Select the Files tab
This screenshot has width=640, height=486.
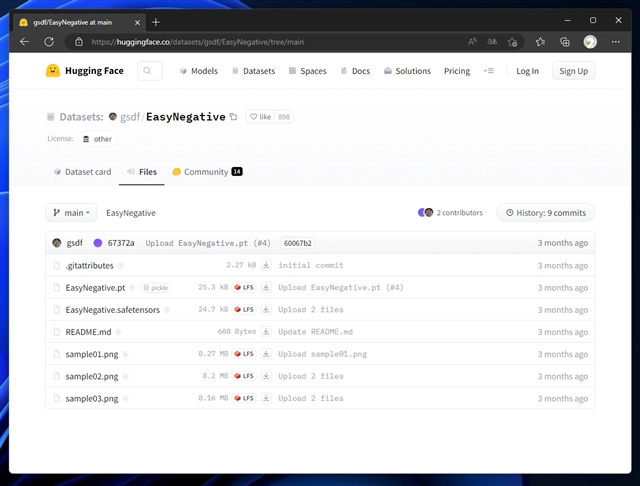pyautogui.click(x=142, y=172)
